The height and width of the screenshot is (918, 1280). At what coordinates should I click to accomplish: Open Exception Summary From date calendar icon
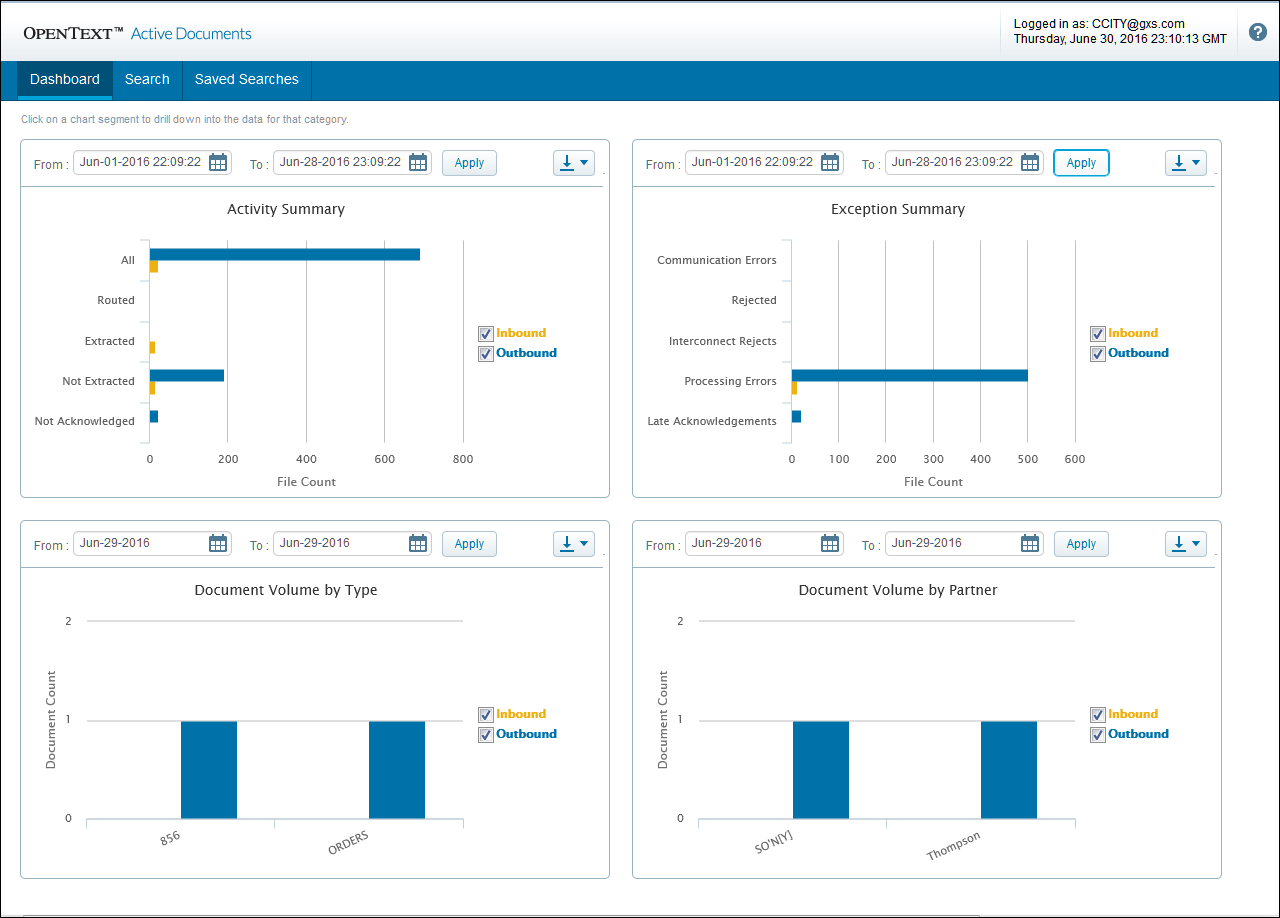(x=830, y=162)
